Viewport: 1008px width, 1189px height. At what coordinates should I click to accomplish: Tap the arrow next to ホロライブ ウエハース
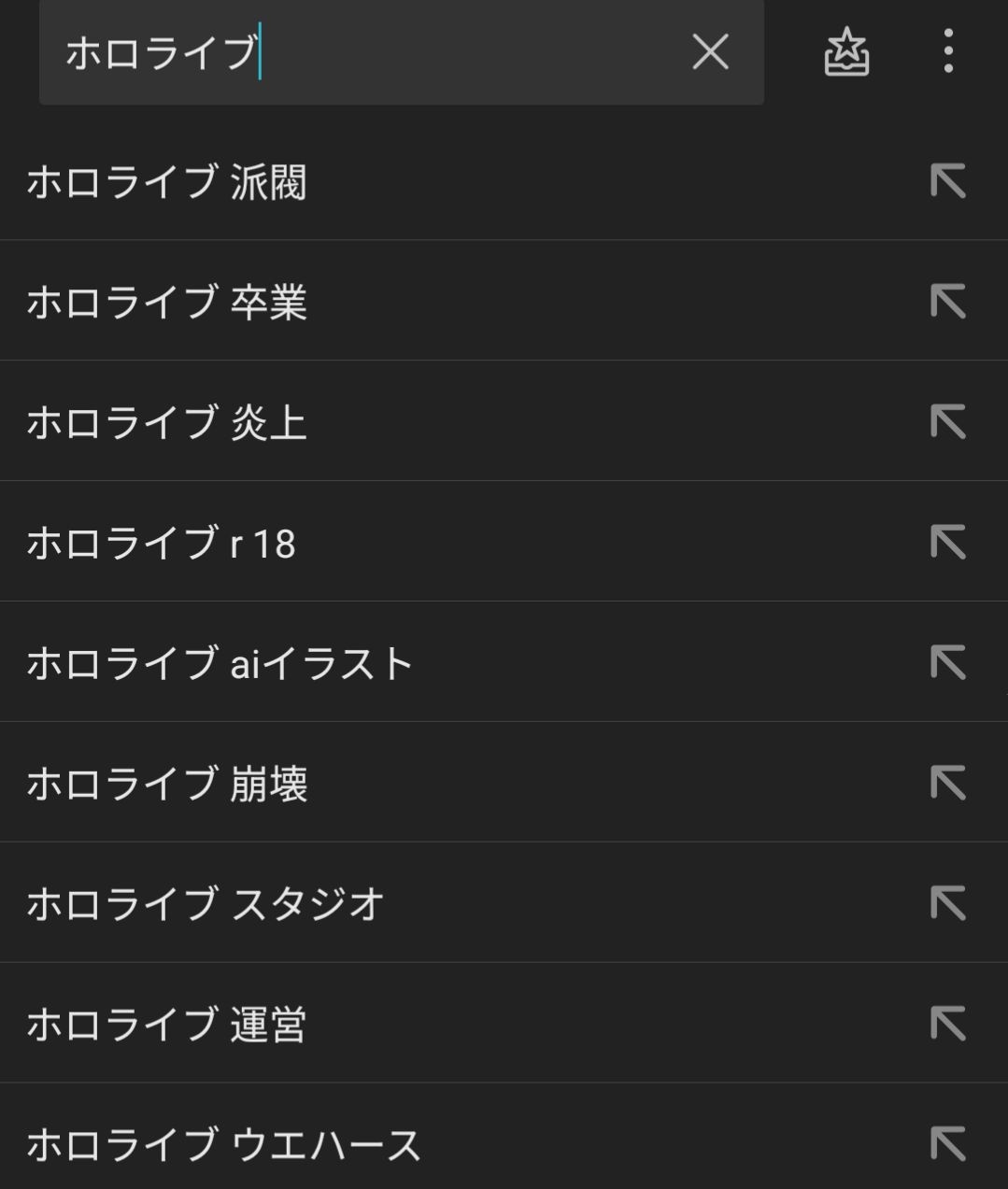947,1144
